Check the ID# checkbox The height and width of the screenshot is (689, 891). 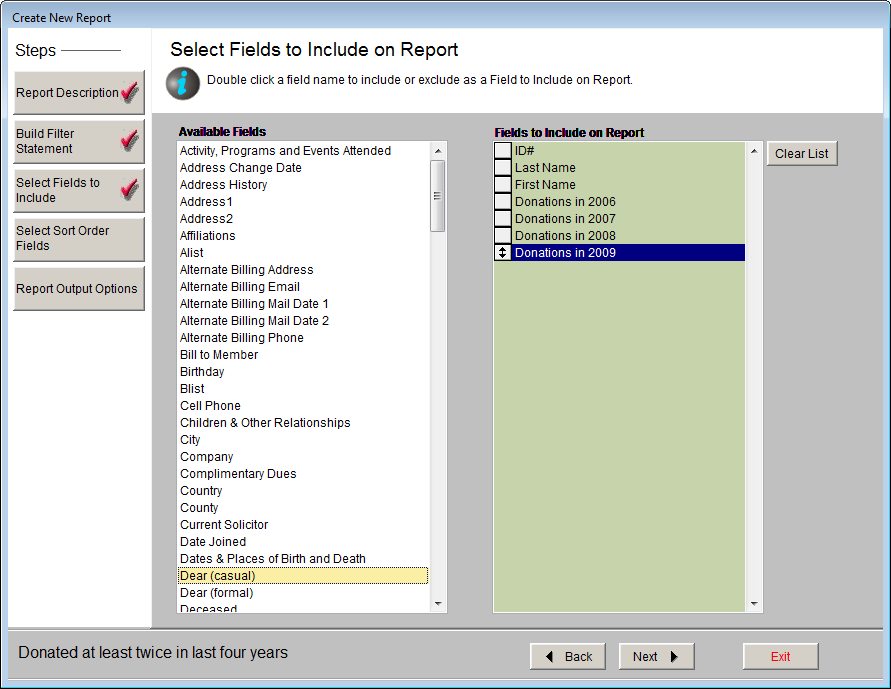(x=501, y=150)
